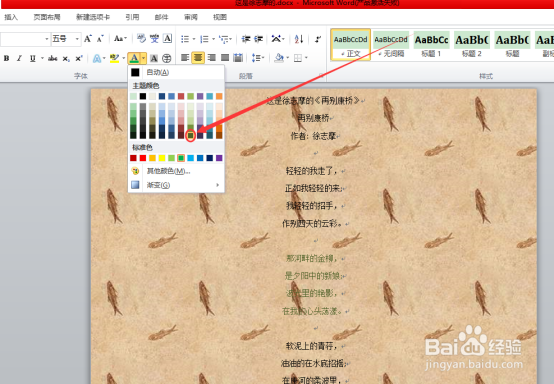Screen dimensions: 554x384
Task: Toggle Italic formatting
Action: (19, 58)
